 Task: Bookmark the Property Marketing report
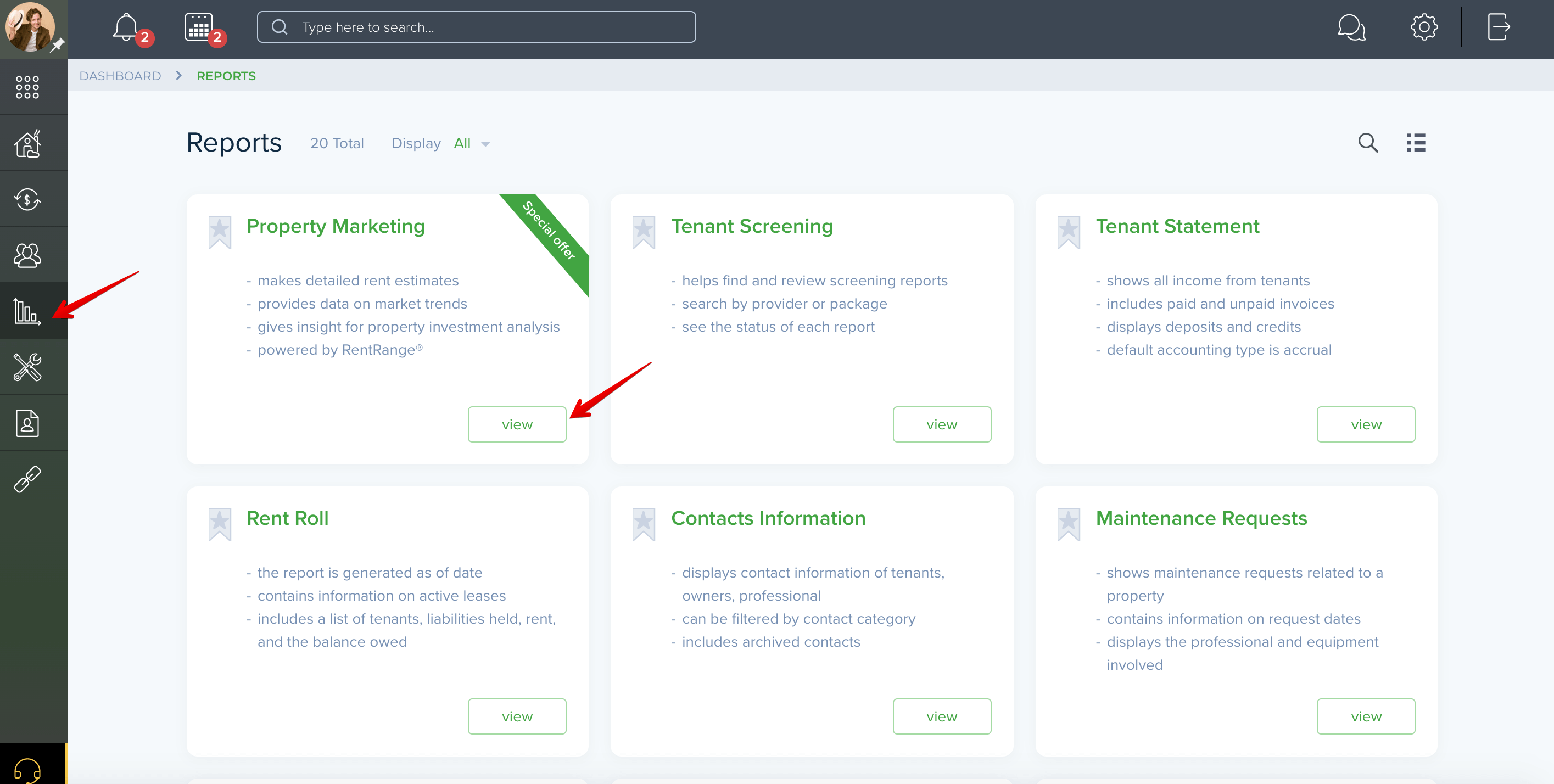[220, 232]
